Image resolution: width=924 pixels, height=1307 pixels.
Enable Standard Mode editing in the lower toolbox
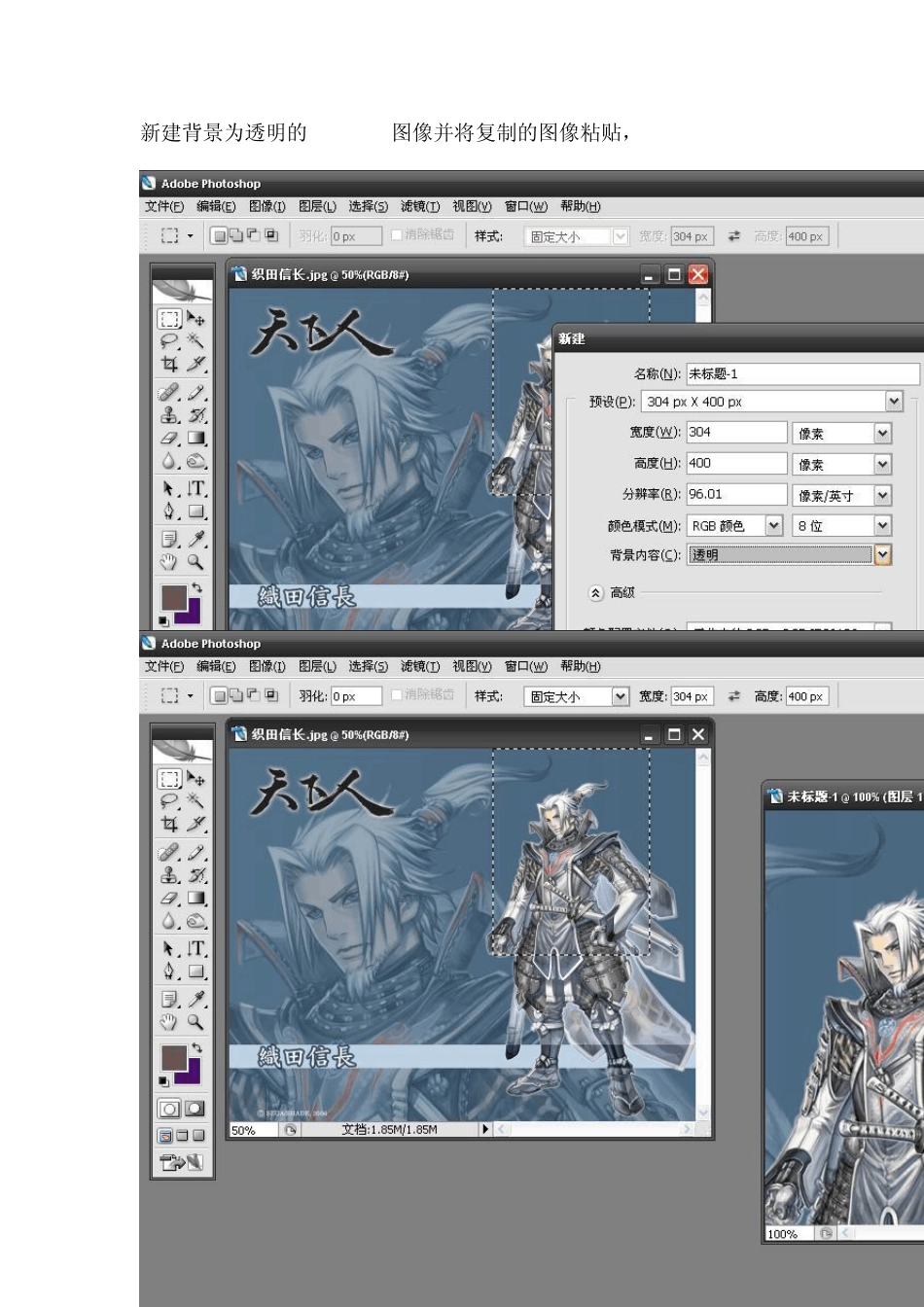(x=170, y=1109)
